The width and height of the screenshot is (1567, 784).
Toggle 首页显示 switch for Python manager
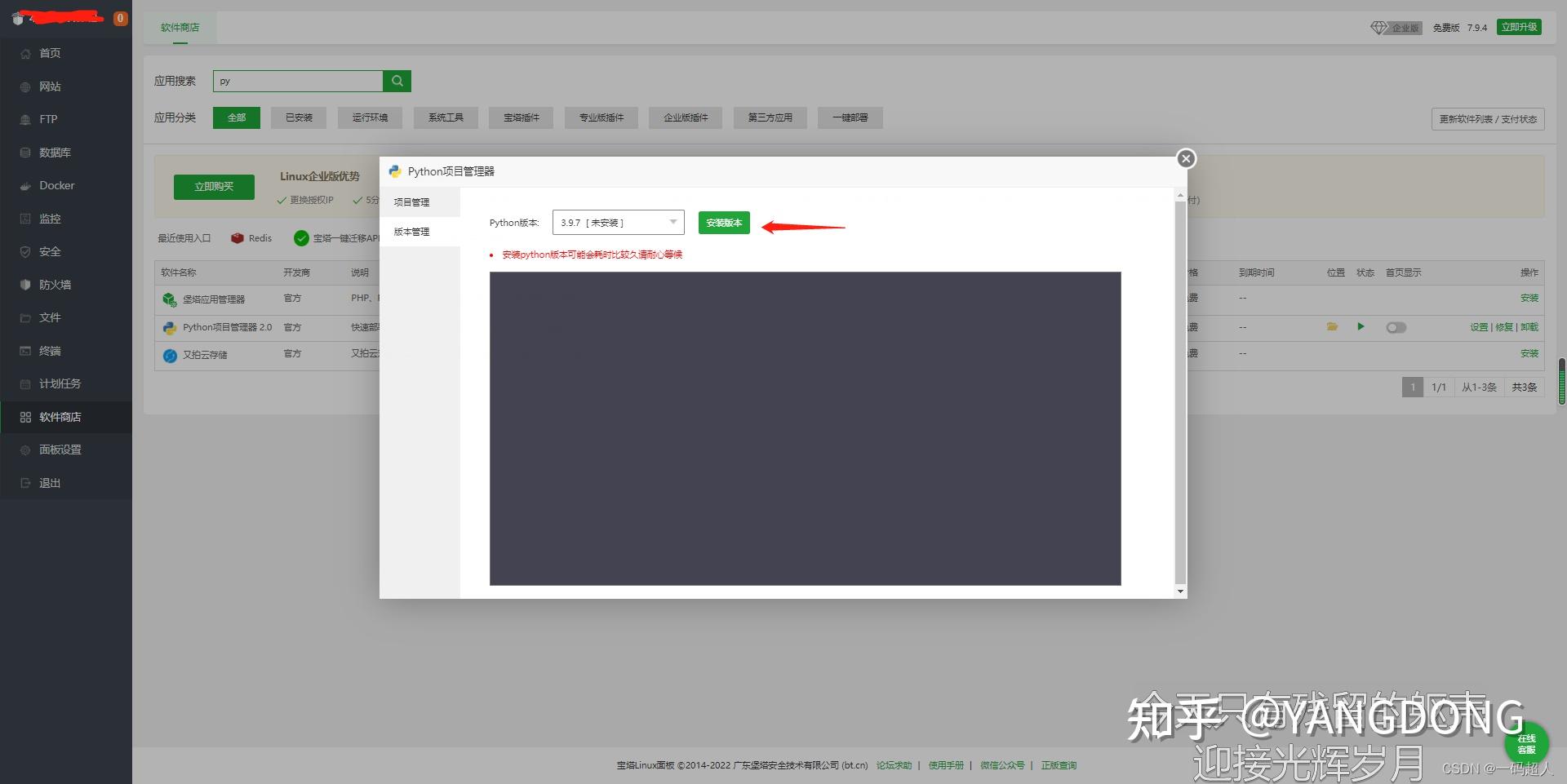[x=1396, y=327]
